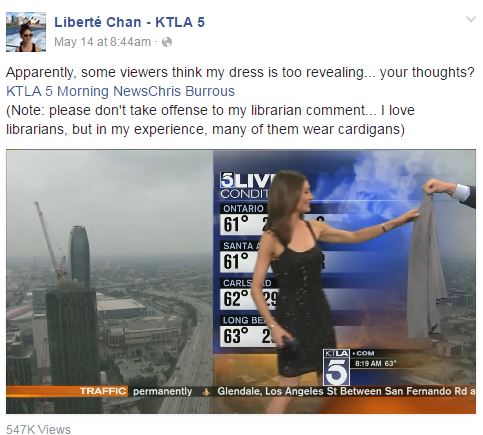This screenshot has width=483, height=435.
Task: Click the KTLA 5 logo in video
Action: (x=336, y=367)
